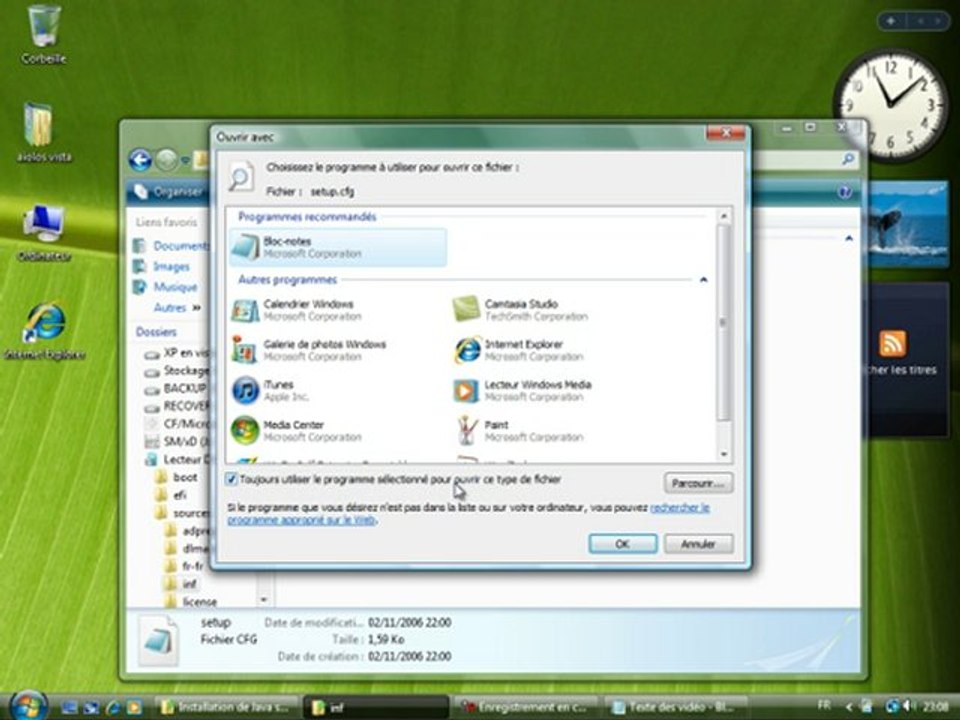Pick Internet Explorer in program list
This screenshot has width=960, height=720.
pyautogui.click(x=519, y=350)
